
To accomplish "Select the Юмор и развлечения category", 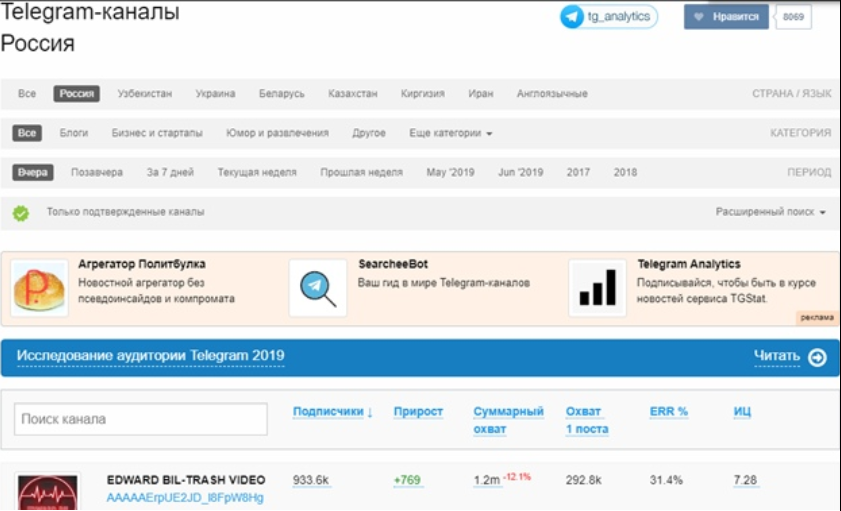I will coord(277,133).
